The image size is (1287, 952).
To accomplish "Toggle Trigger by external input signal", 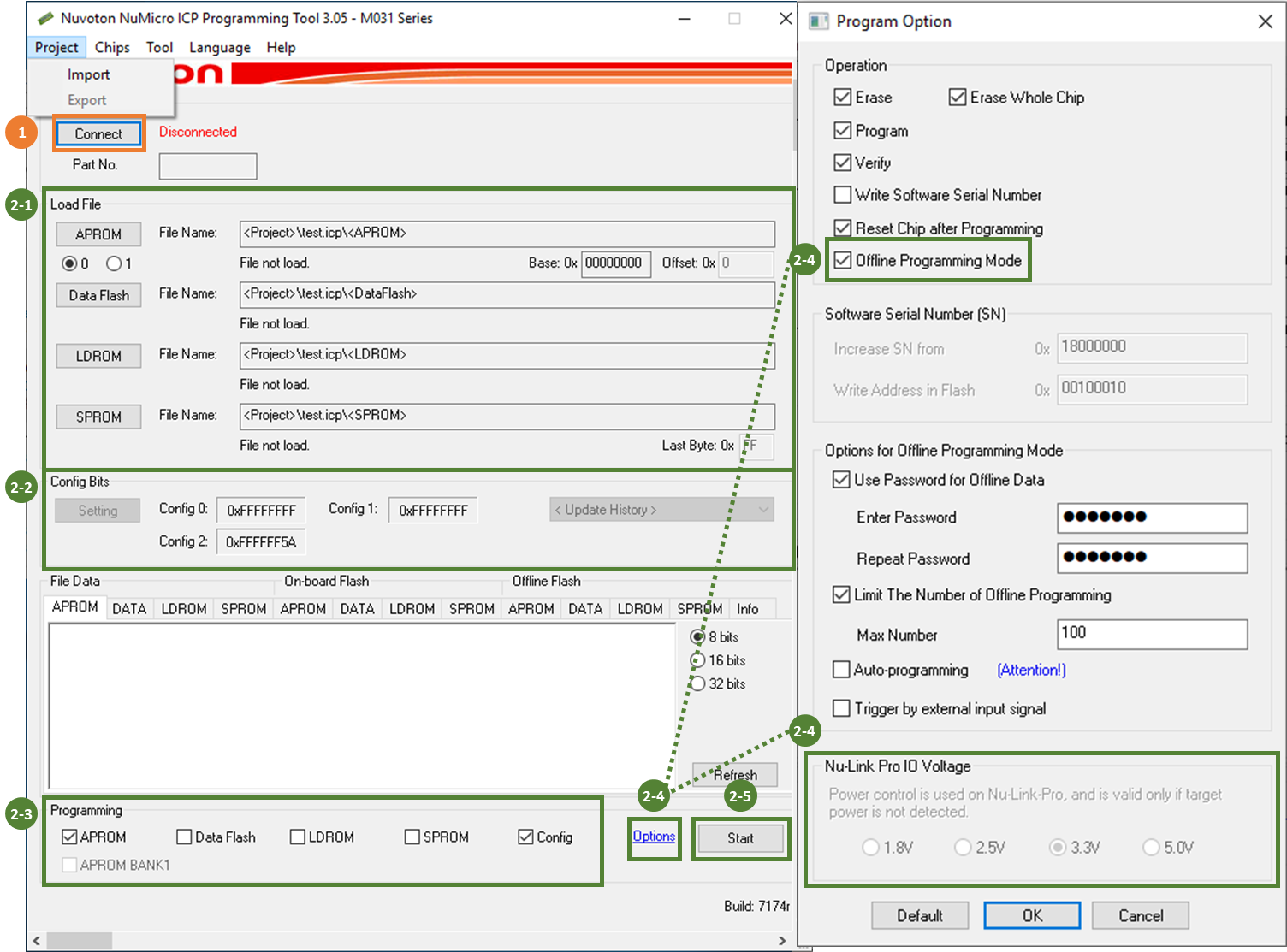I will pos(841,708).
